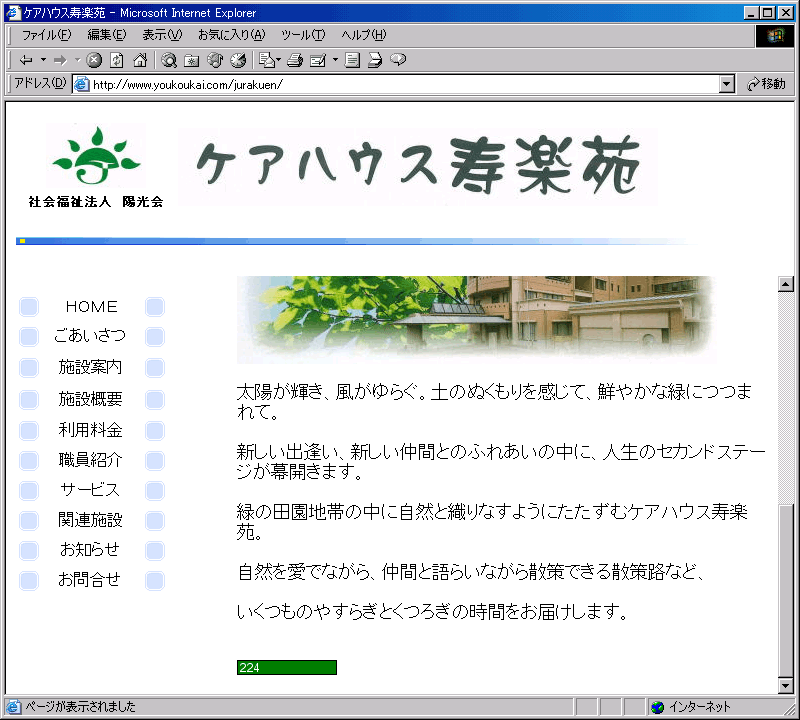The width and height of the screenshot is (800, 720).
Task: Open the History clock icon
Action: click(x=238, y=60)
